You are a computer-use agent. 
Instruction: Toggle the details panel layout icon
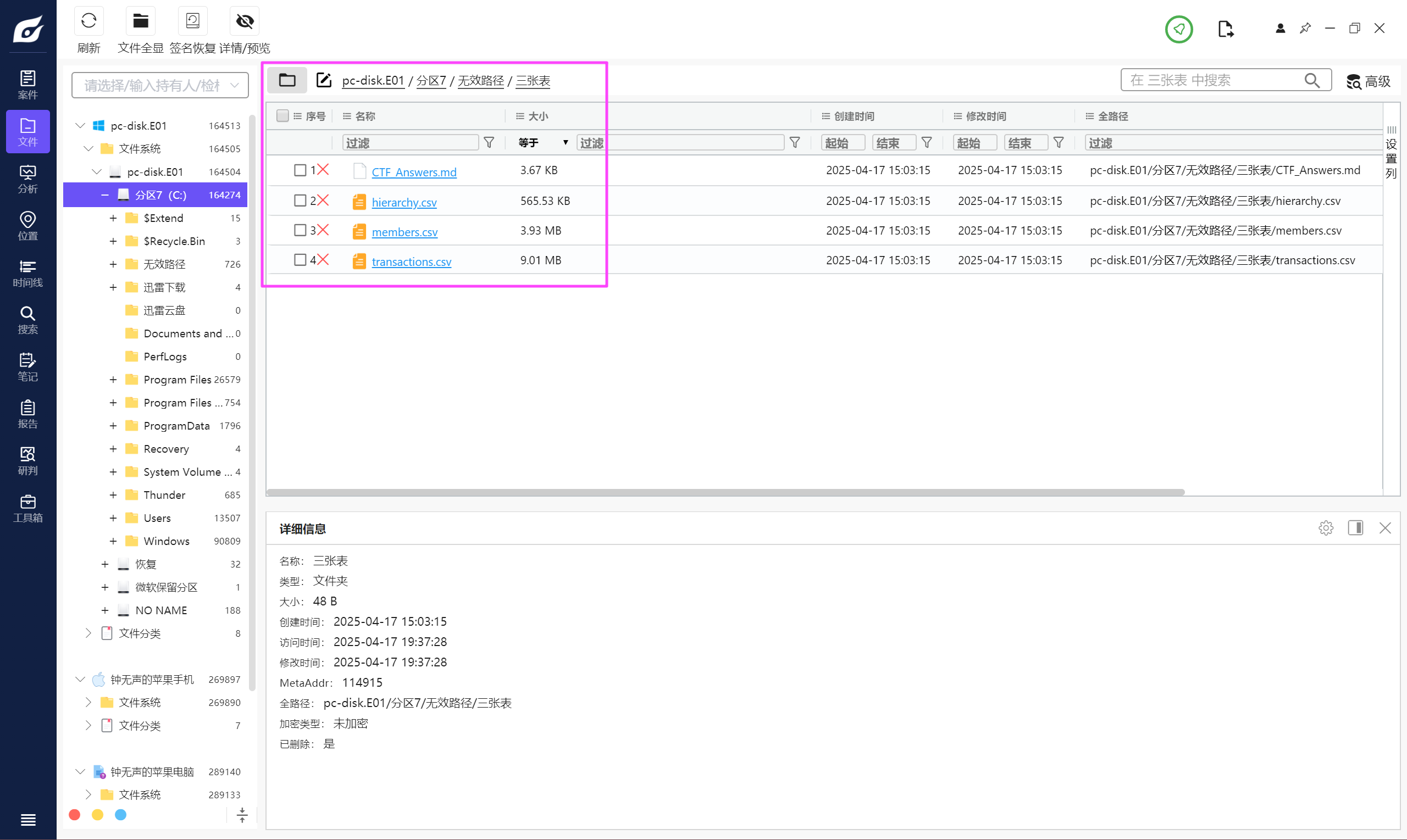1355,527
